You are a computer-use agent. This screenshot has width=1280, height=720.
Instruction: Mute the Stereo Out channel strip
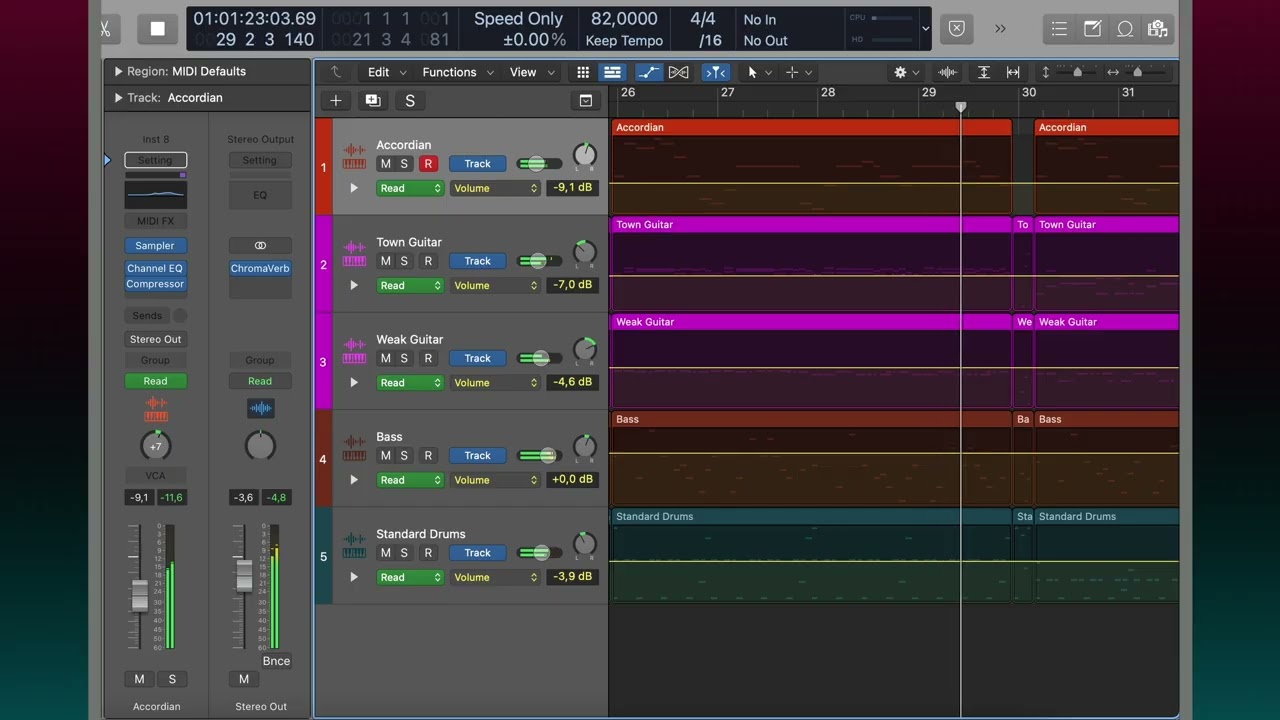(244, 679)
